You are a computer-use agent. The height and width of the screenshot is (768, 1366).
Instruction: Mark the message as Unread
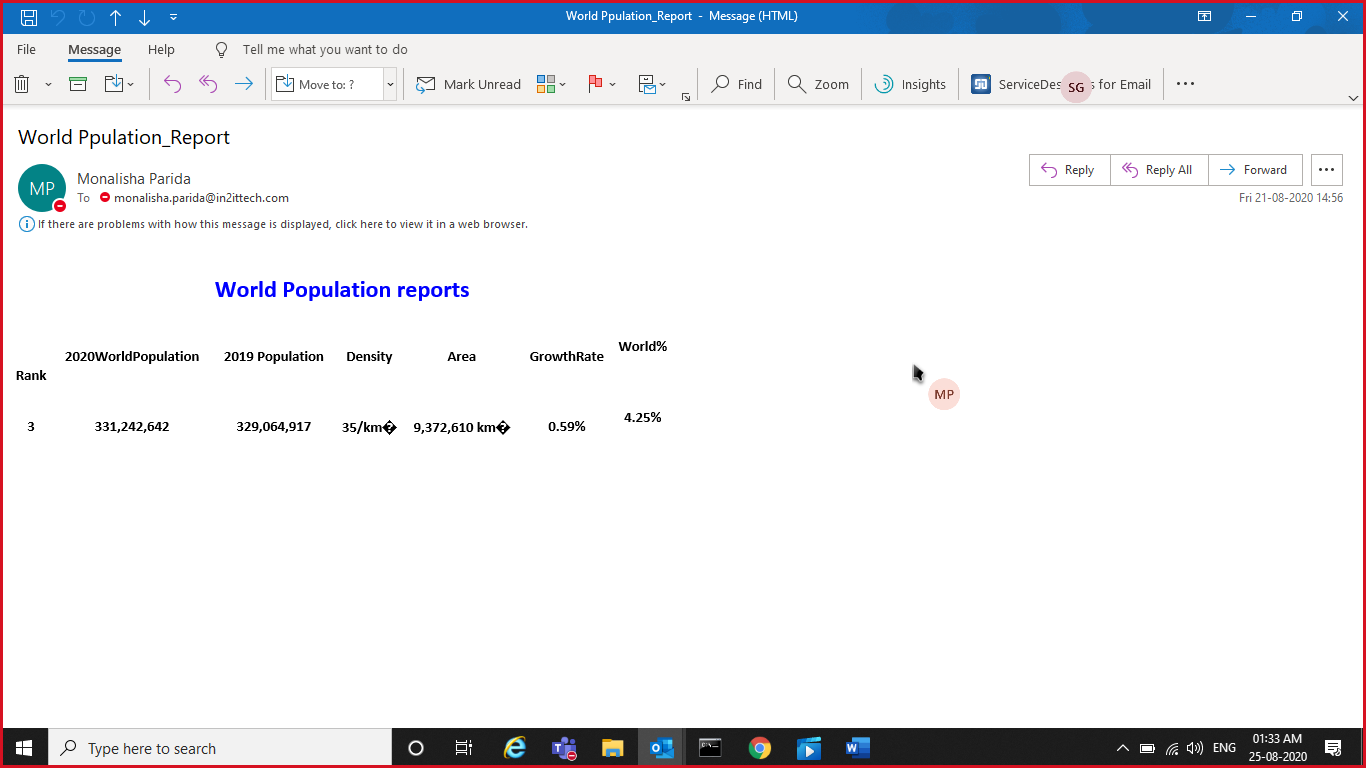468,84
